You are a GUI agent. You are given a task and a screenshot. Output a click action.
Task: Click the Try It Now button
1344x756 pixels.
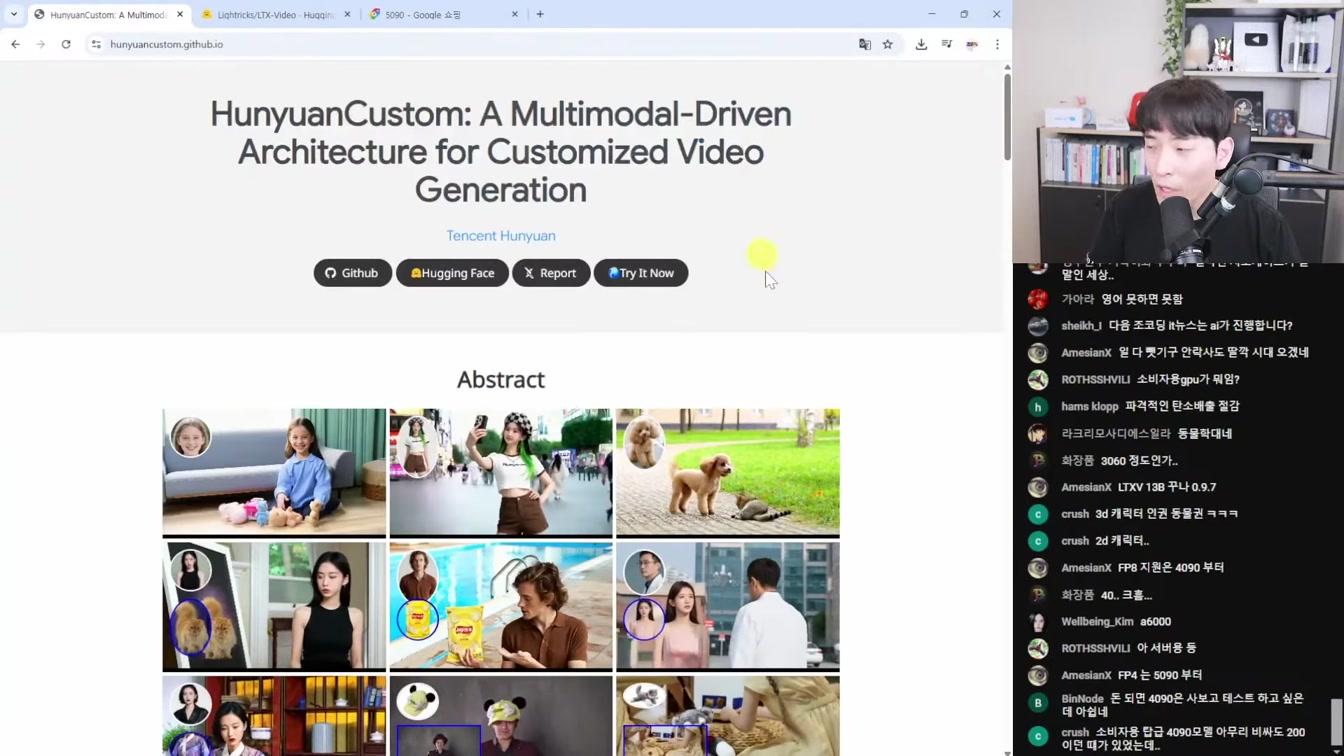coord(641,273)
